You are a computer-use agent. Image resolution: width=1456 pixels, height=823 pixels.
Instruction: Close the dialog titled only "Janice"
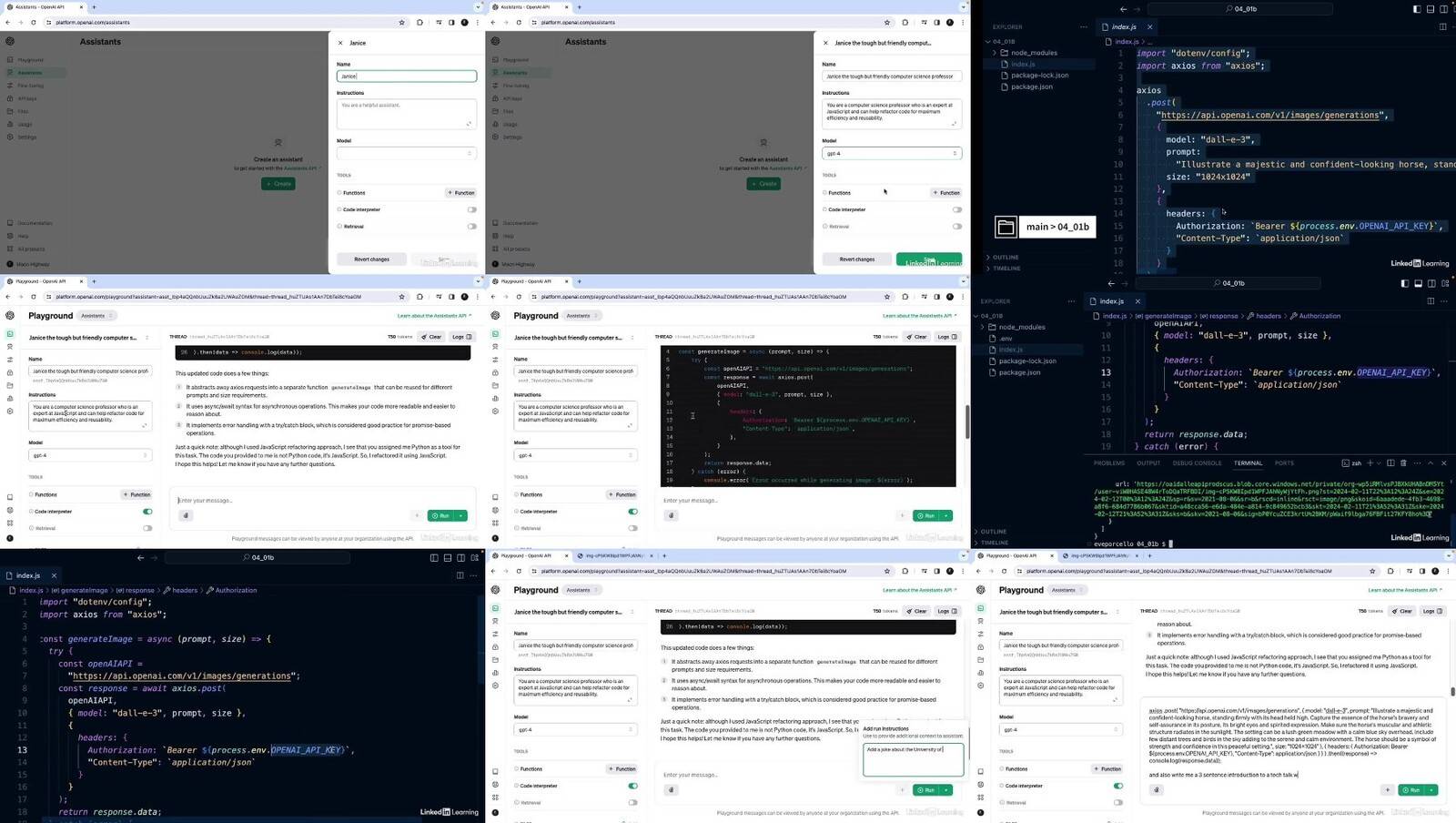(340, 43)
